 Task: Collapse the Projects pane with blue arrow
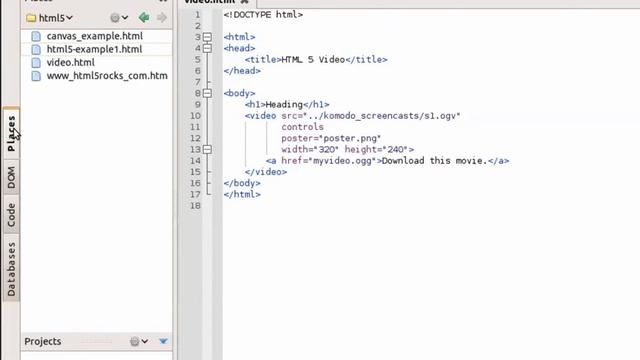pos(163,341)
